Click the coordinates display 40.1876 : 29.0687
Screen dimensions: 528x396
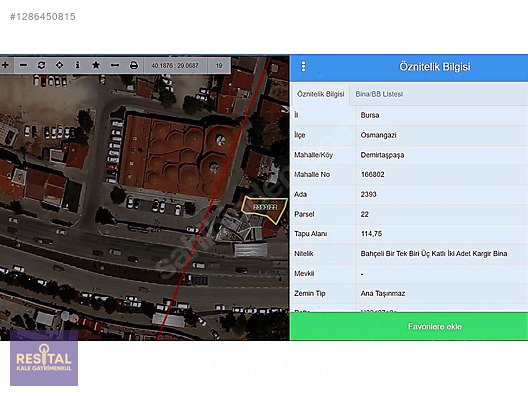175,65
